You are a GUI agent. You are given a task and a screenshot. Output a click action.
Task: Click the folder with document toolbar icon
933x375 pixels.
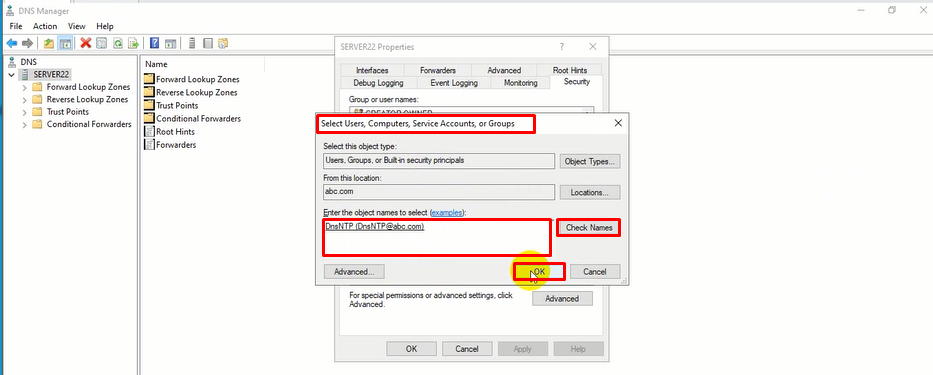(223, 43)
